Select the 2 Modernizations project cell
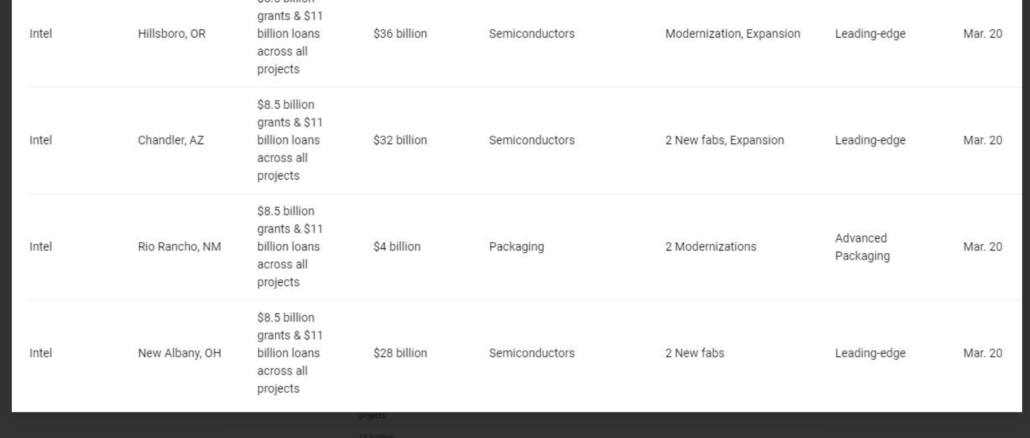 pyautogui.click(x=710, y=247)
